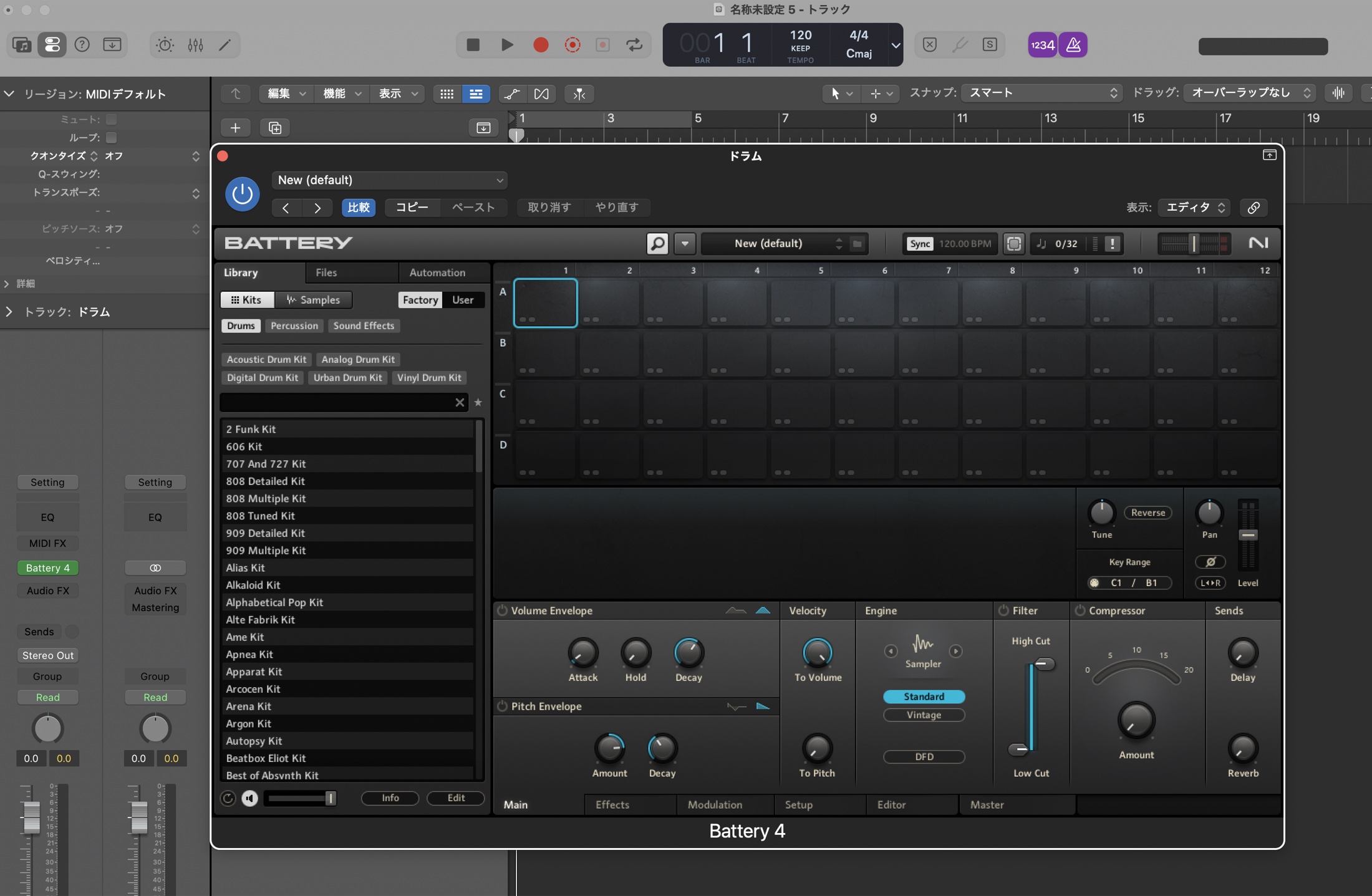Toggle the ループ checkbox
Screen dimensions: 1372x896
click(x=112, y=137)
